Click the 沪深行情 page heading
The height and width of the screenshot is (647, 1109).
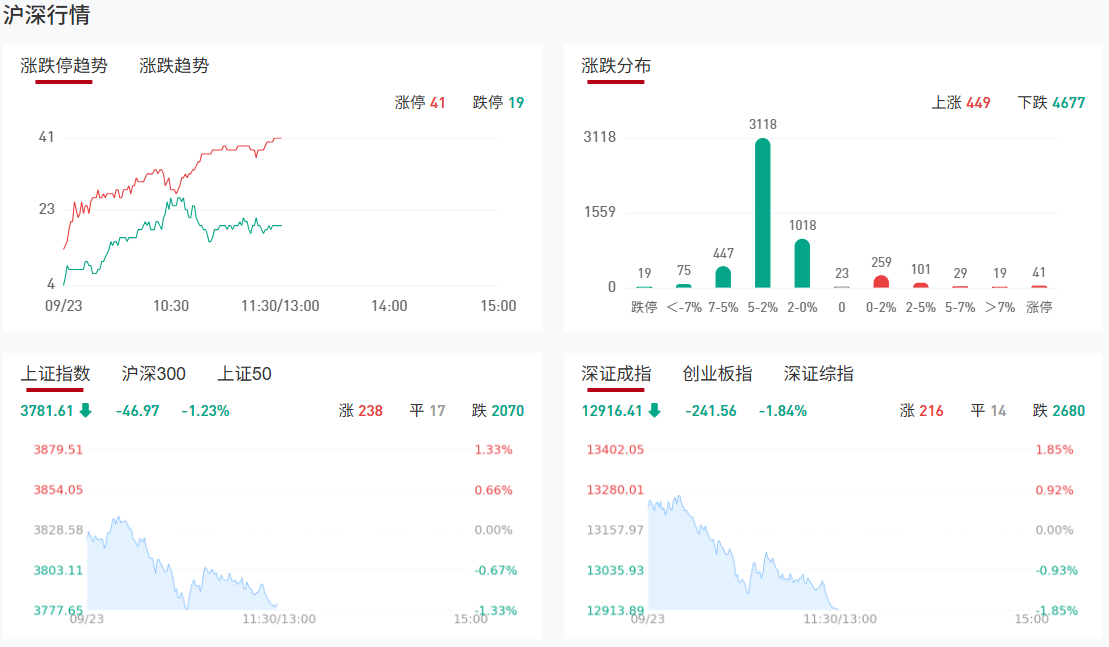[46, 15]
